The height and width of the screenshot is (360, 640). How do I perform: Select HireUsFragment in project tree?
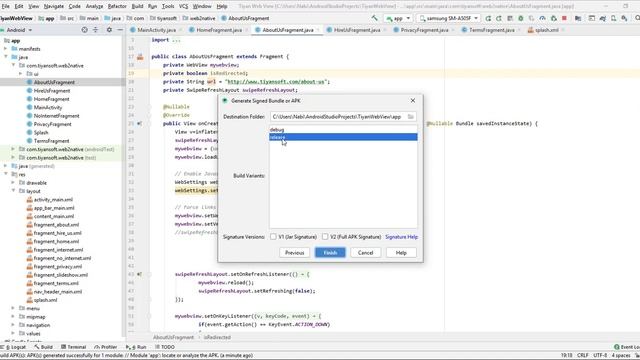point(52,91)
